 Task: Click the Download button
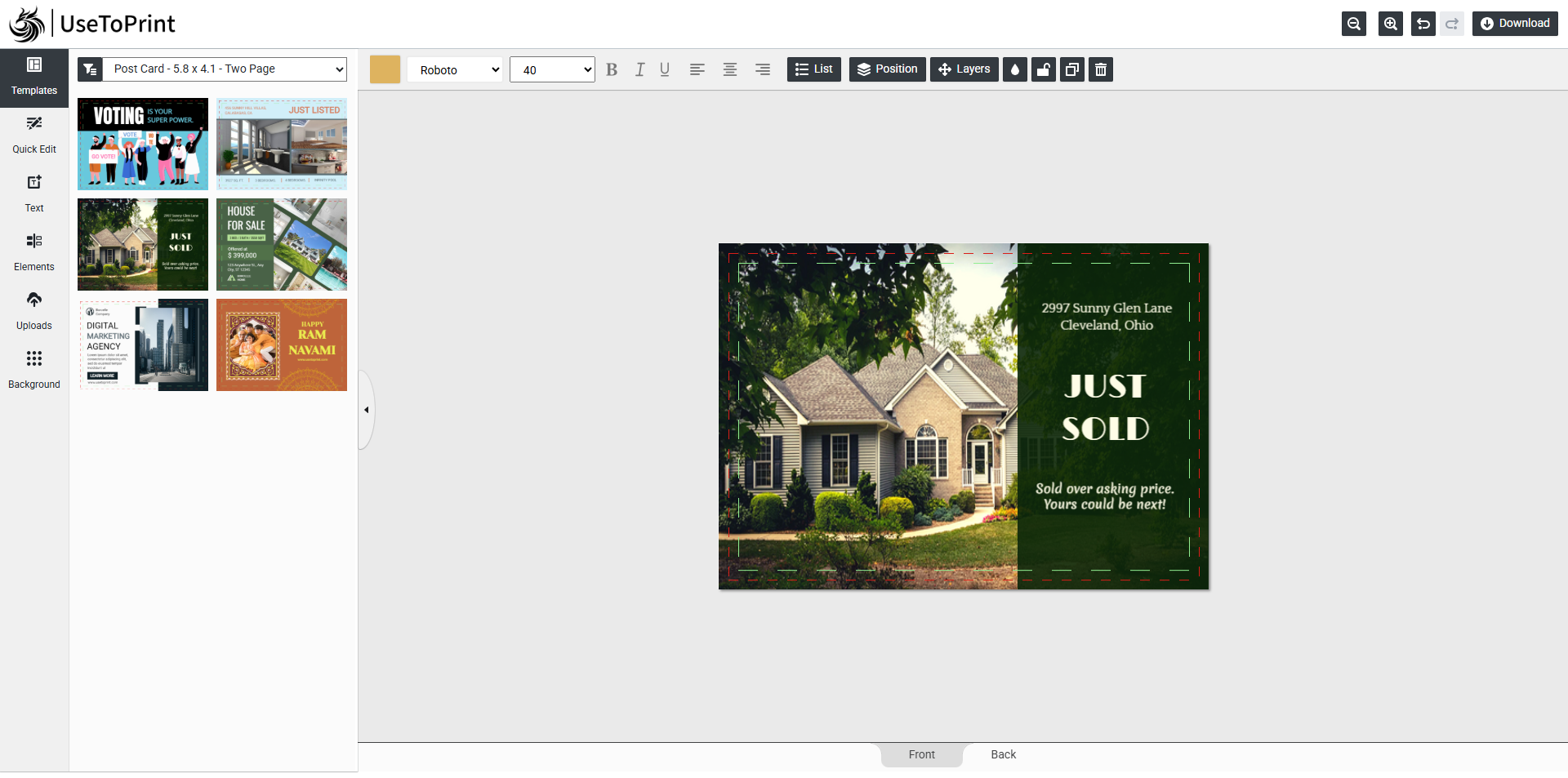click(1515, 24)
